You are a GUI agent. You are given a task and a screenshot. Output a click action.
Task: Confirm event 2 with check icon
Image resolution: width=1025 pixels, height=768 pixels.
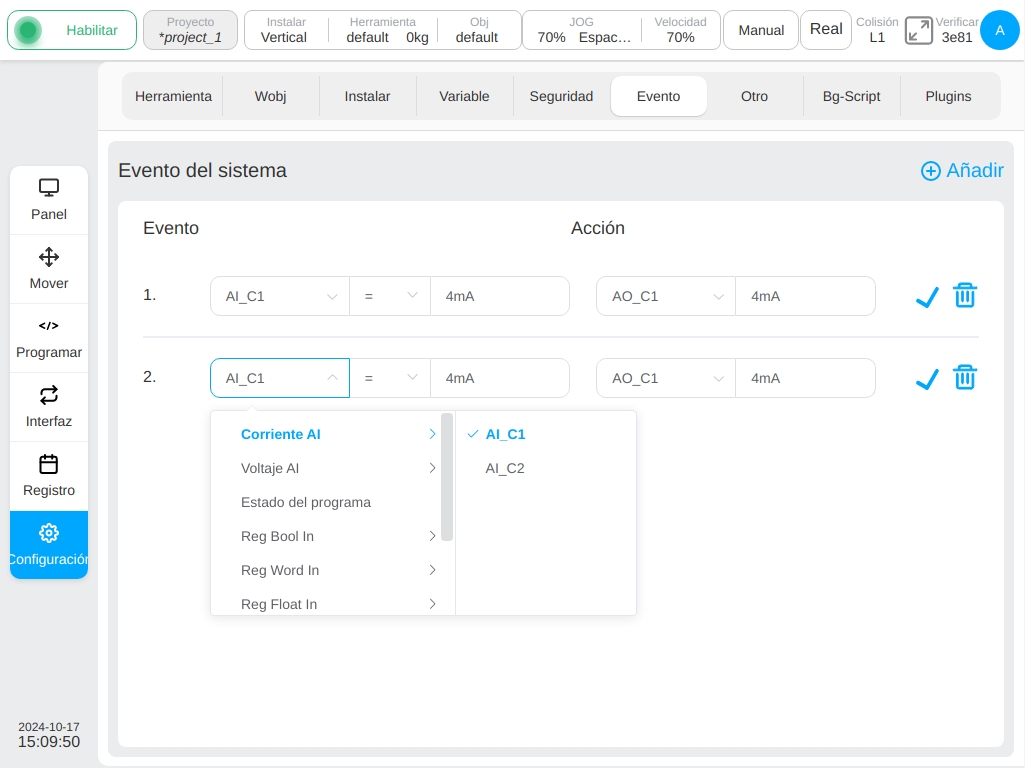click(927, 378)
